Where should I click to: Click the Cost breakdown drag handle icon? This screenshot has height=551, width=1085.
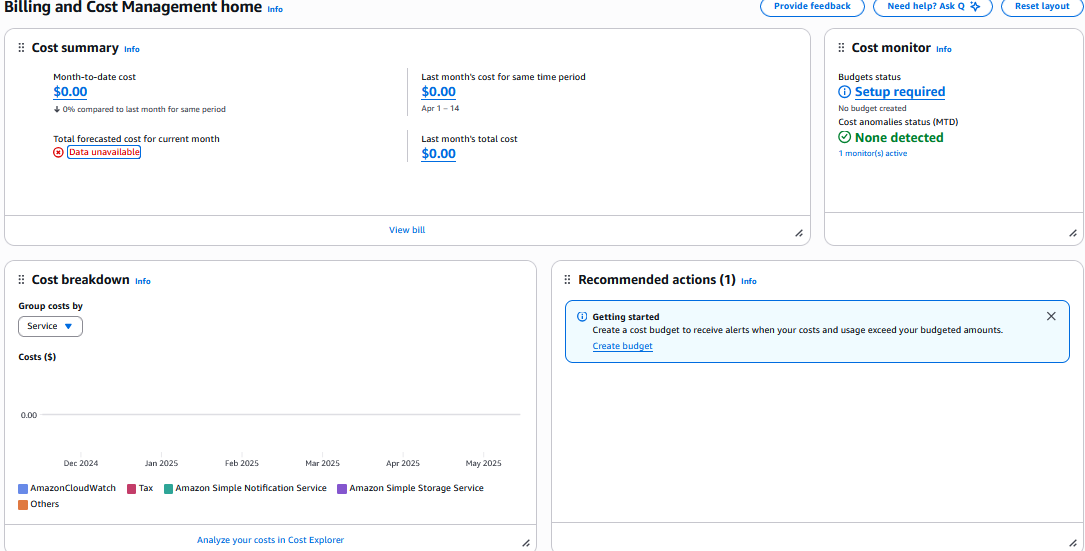pyautogui.click(x=21, y=280)
